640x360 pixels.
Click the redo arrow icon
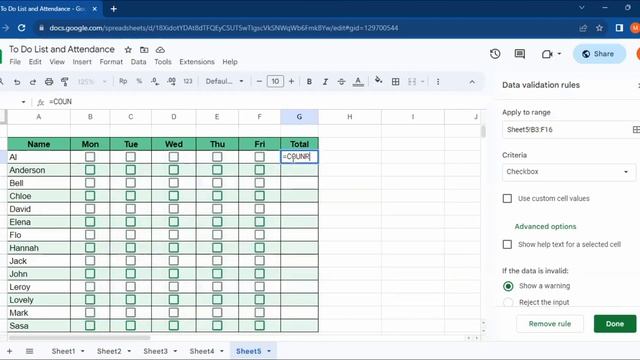pos(33,82)
